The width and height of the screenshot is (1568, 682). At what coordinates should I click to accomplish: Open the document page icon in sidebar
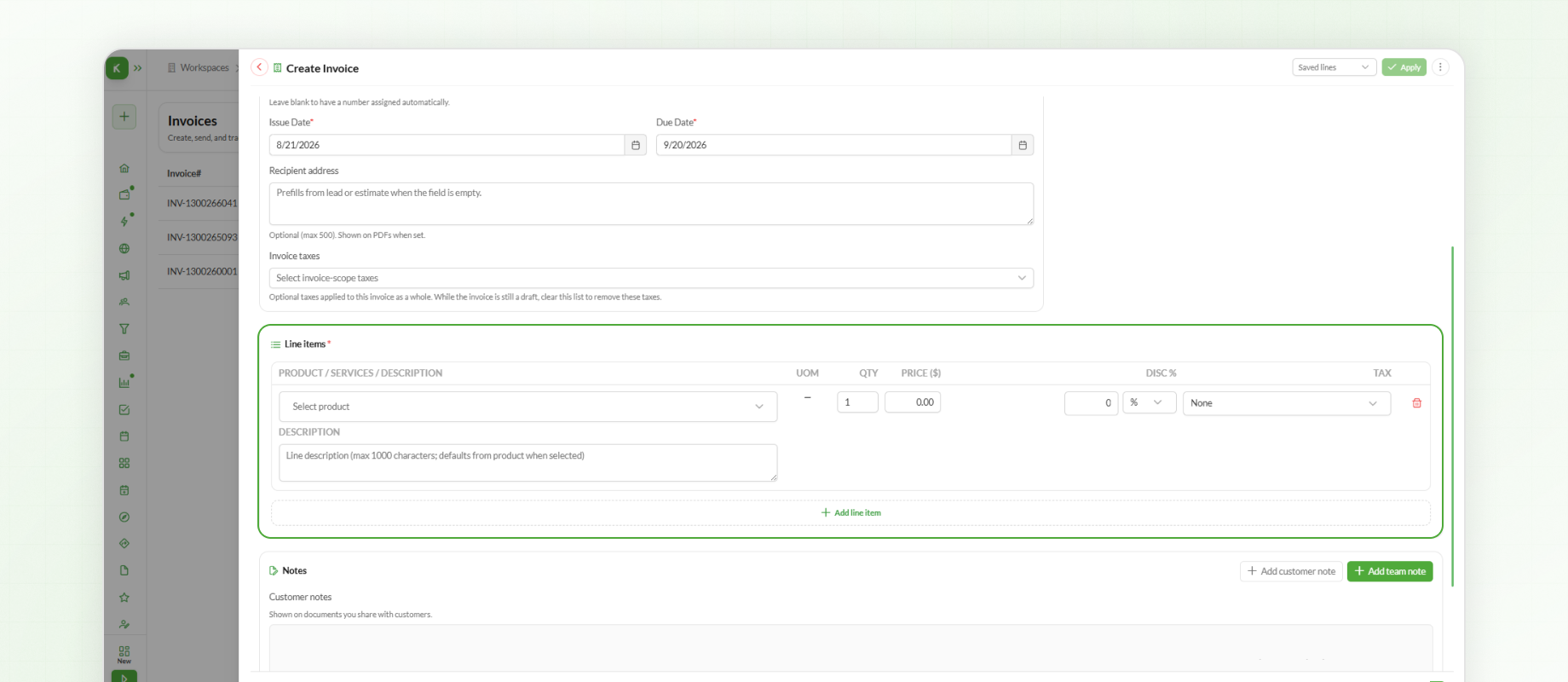coord(124,570)
